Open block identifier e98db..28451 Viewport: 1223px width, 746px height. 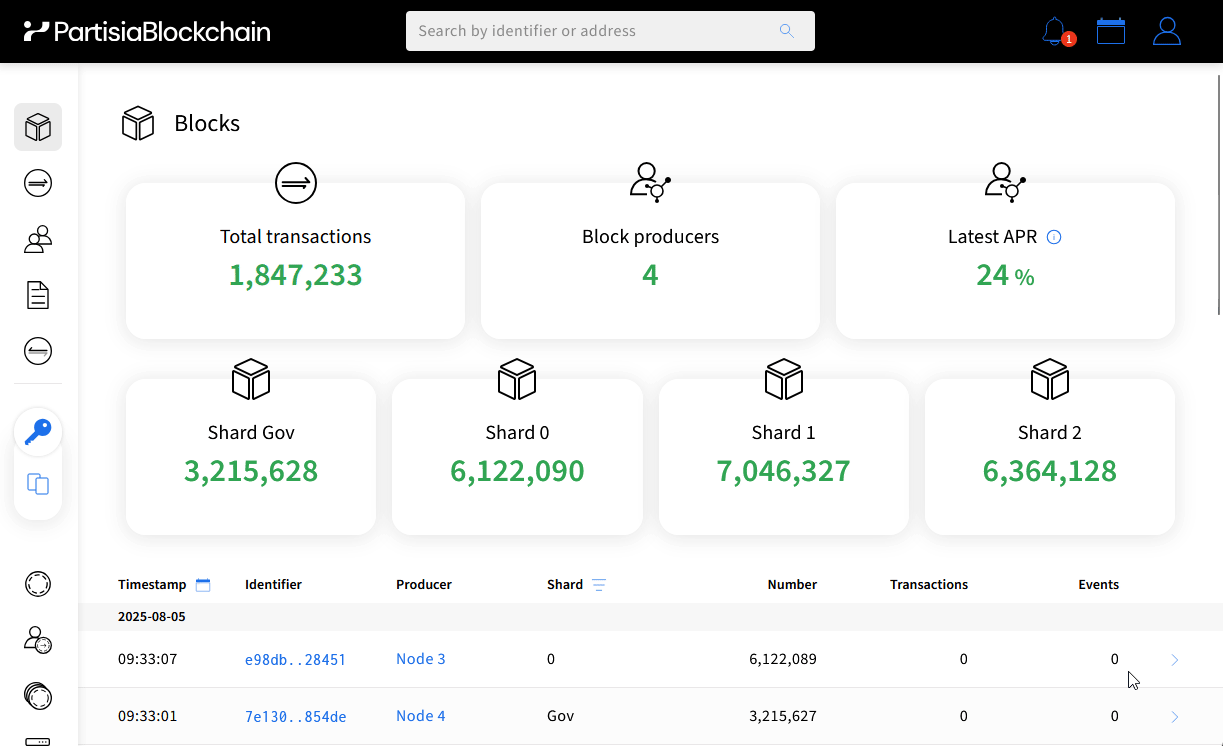pos(295,660)
